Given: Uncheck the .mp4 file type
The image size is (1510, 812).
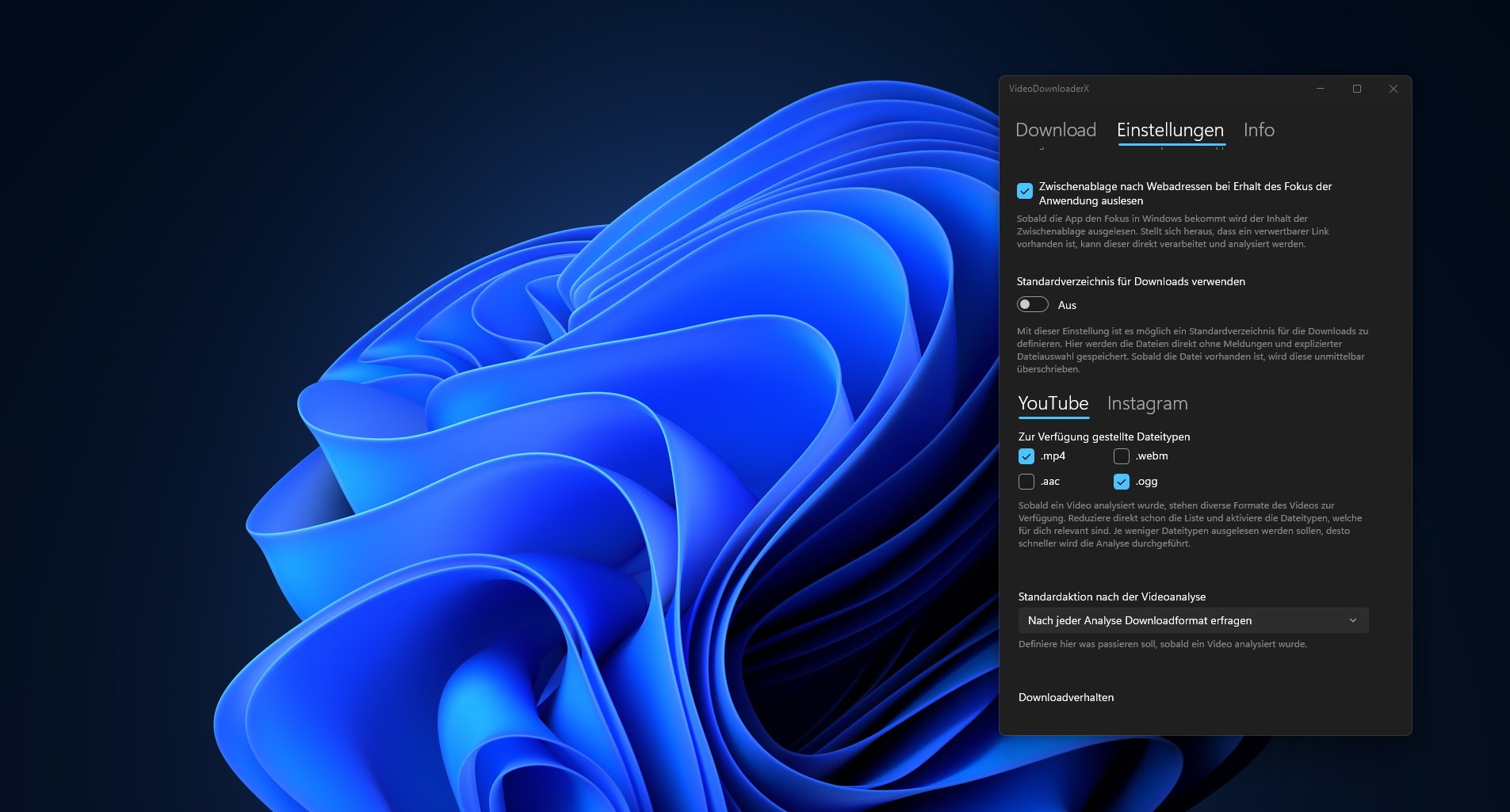Looking at the screenshot, I should [x=1026, y=456].
